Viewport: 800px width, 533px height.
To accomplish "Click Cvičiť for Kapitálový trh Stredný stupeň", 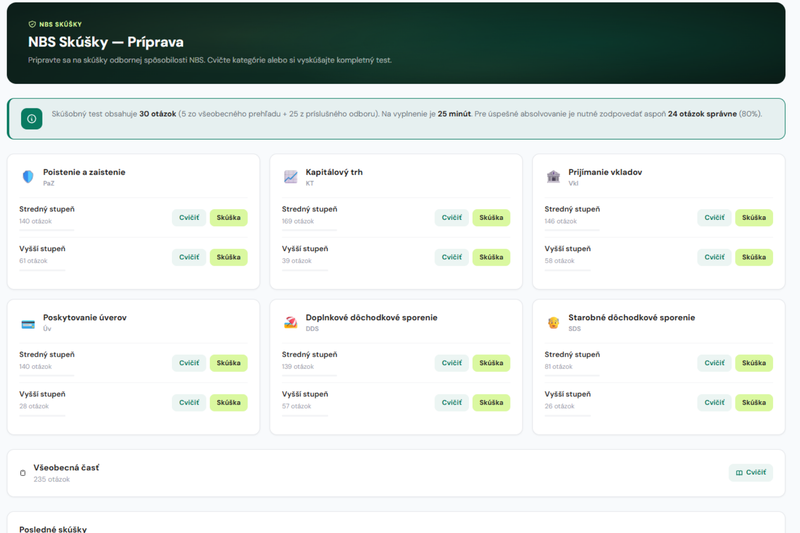I will click(x=452, y=217).
